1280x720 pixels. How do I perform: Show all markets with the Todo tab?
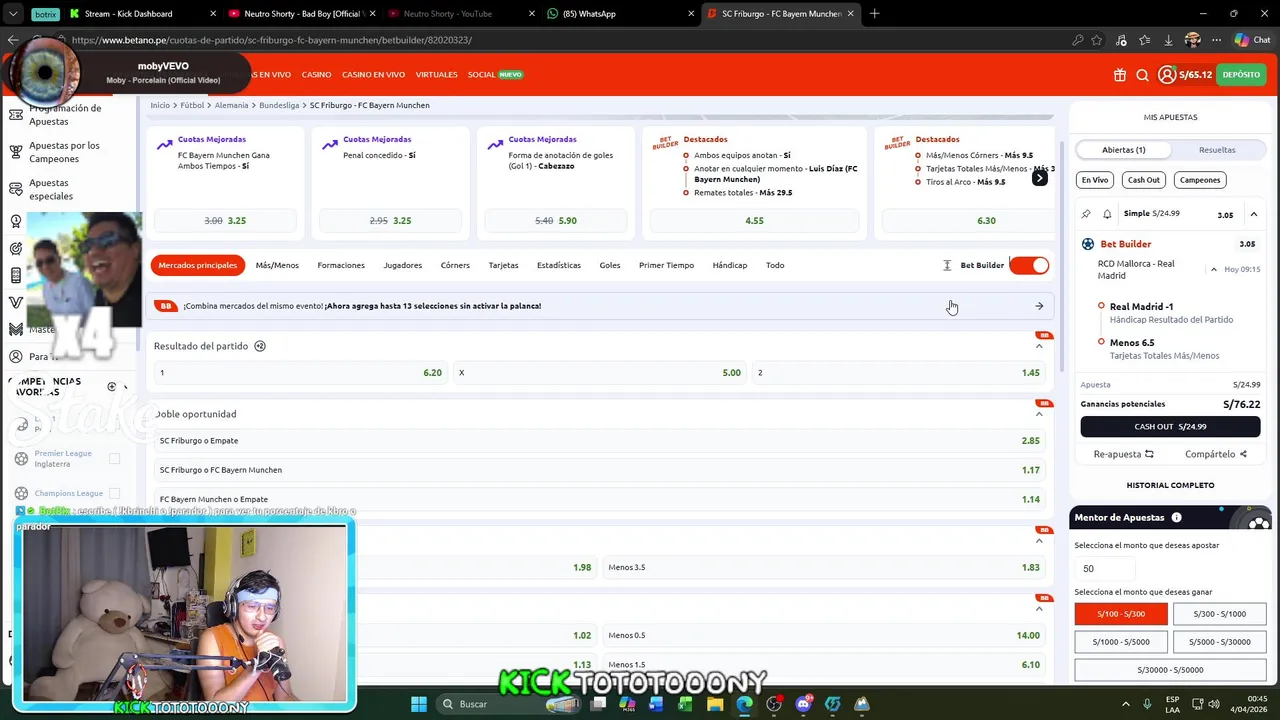[x=775, y=265]
